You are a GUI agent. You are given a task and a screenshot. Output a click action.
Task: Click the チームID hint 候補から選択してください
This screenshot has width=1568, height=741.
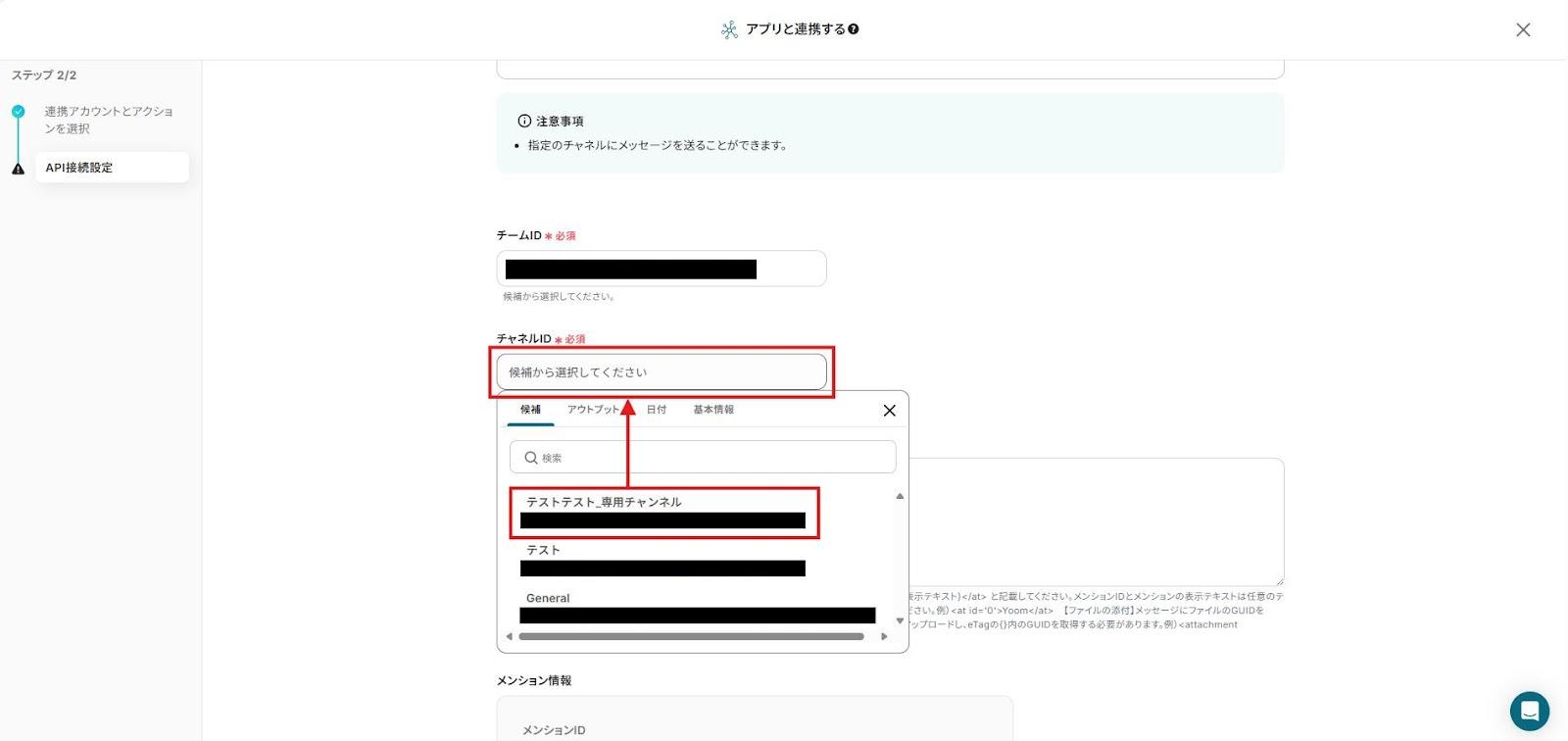559,296
